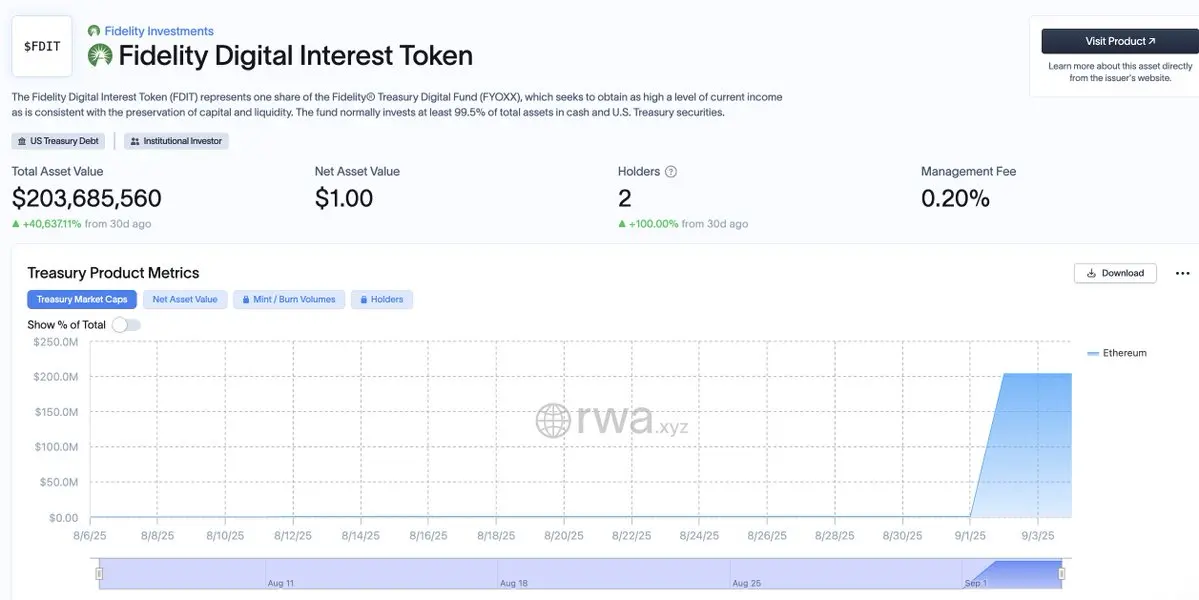Click the right handle of the date range slider
The width and height of the screenshot is (1199, 600).
[x=1061, y=573]
